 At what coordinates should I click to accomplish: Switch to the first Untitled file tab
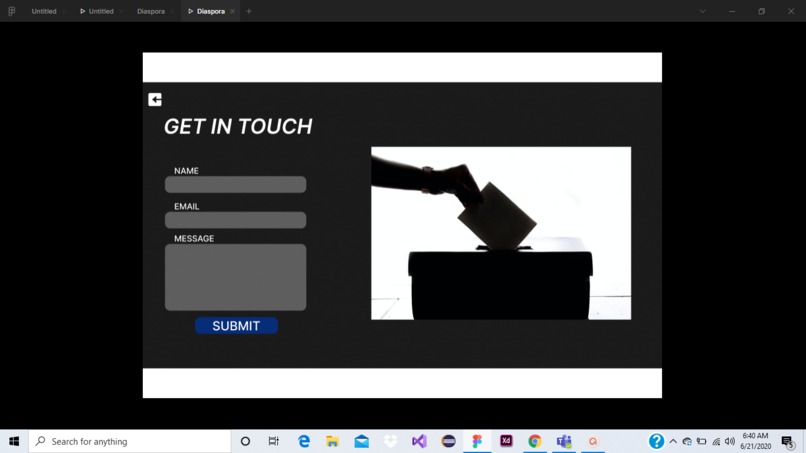(44, 11)
